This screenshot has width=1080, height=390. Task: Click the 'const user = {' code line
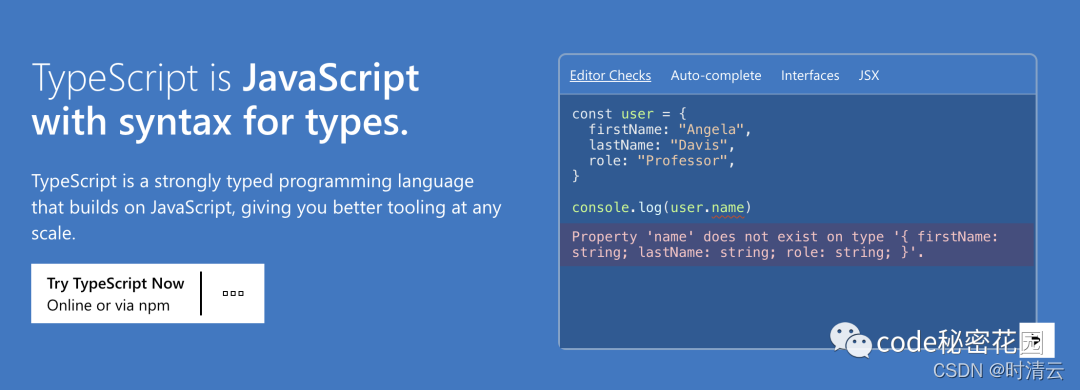pos(629,114)
